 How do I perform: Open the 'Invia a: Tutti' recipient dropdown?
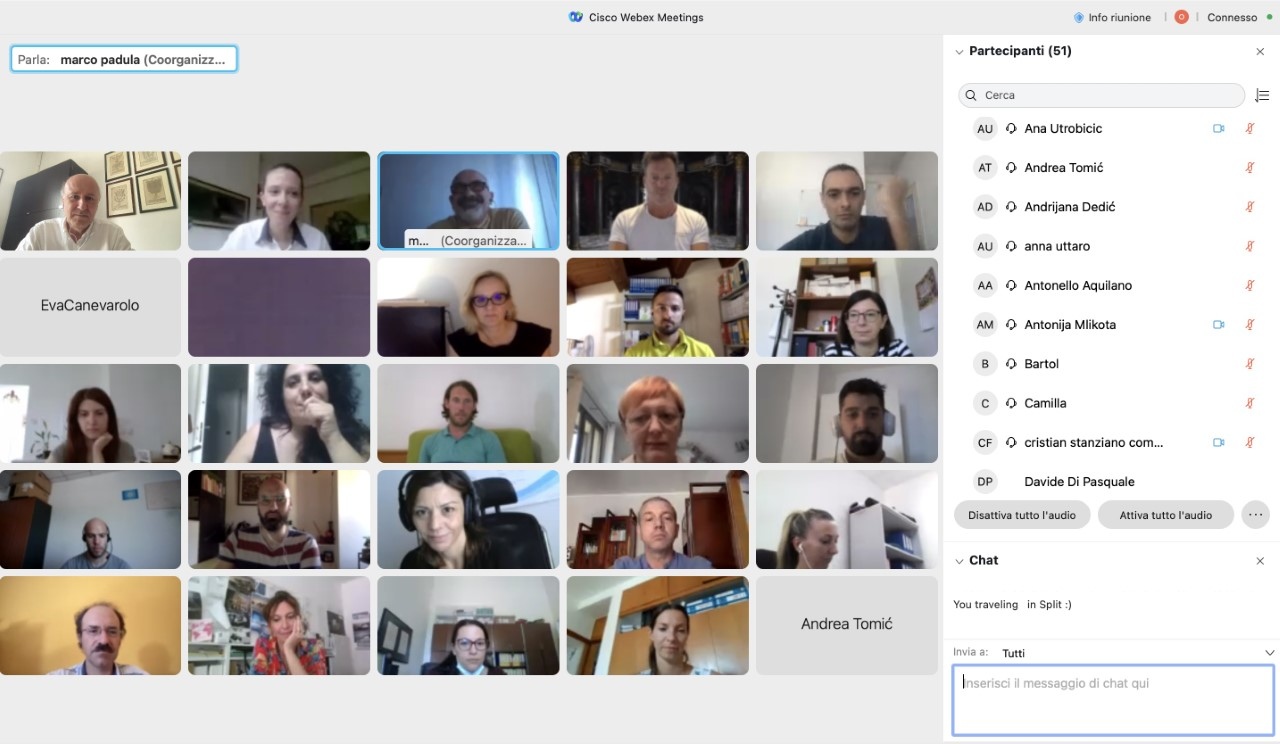[1269, 653]
